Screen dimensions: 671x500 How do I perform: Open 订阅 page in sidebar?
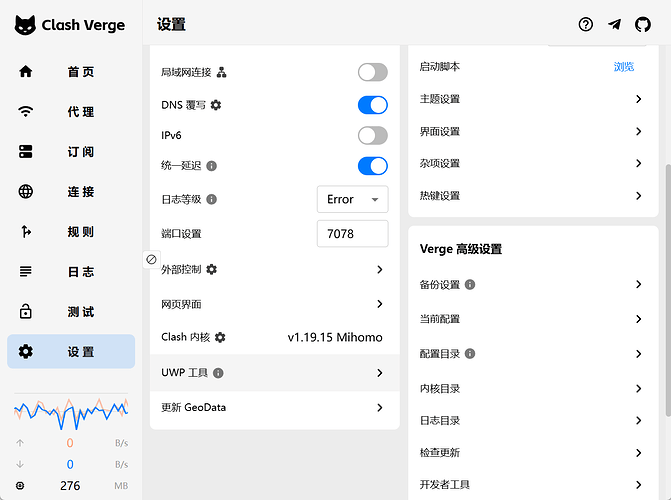[71, 152]
